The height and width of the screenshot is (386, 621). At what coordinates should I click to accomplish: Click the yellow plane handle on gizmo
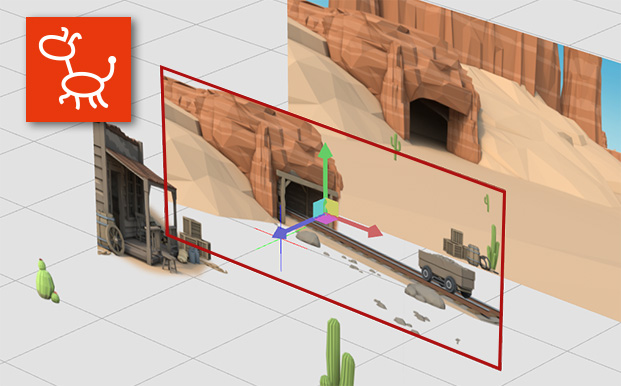(332, 207)
